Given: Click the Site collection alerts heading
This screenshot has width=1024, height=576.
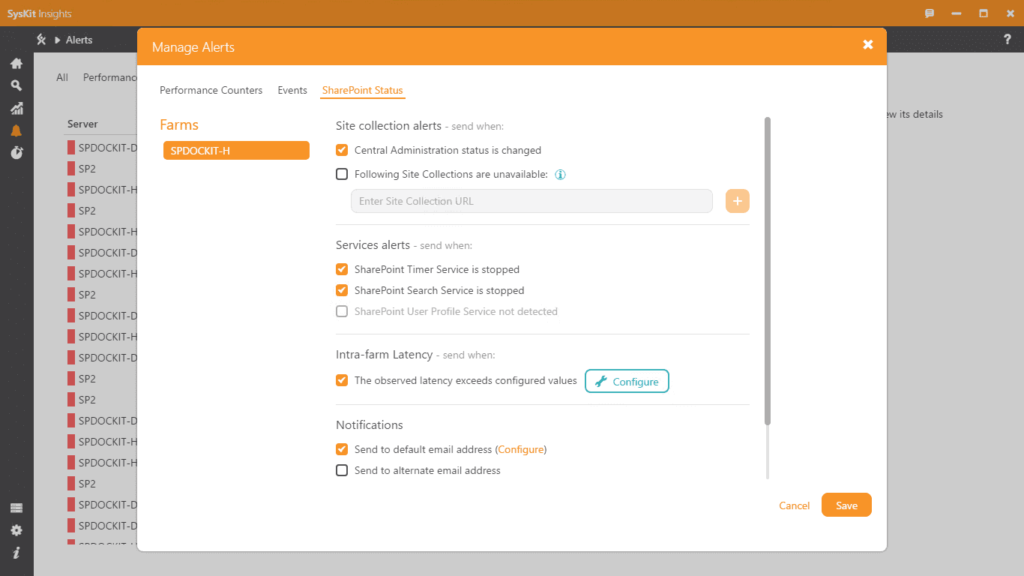Looking at the screenshot, I should pyautogui.click(x=389, y=125).
